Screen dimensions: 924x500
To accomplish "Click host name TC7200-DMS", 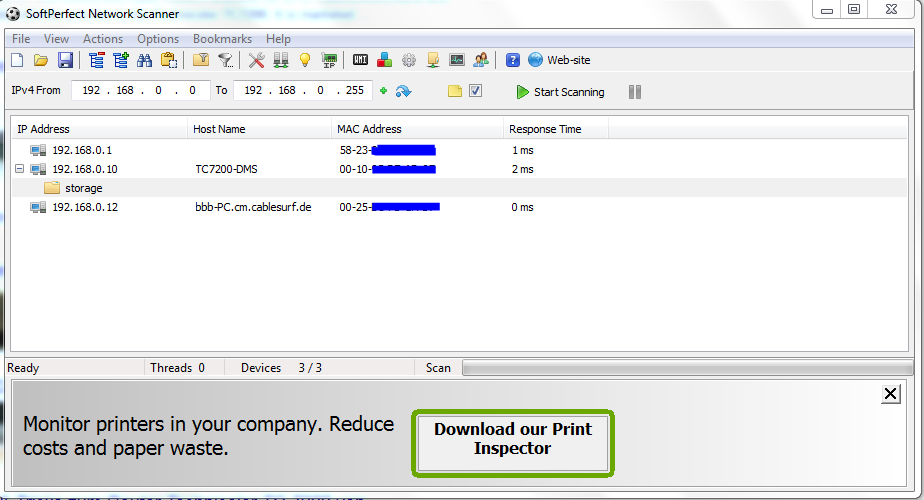I will (226, 169).
